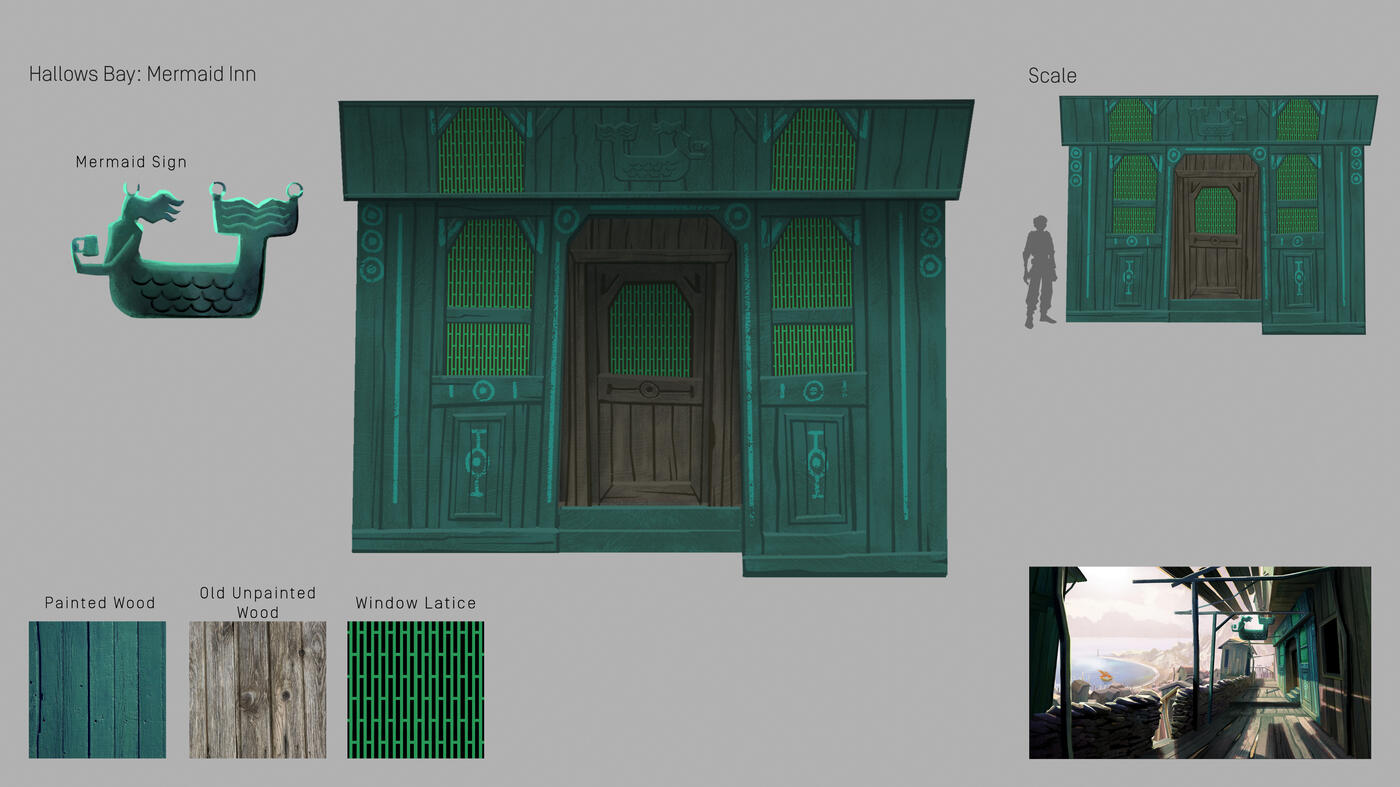The height and width of the screenshot is (787, 1400).
Task: Click the circular ornament on the door crossbar
Action: 649,389
